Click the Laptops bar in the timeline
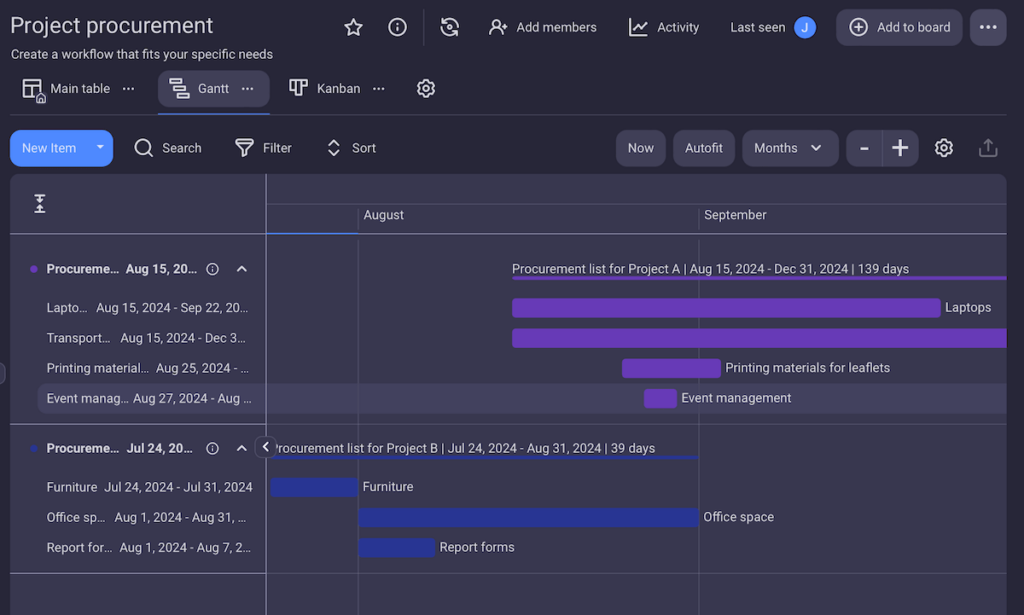The image size is (1024, 615). coord(725,307)
